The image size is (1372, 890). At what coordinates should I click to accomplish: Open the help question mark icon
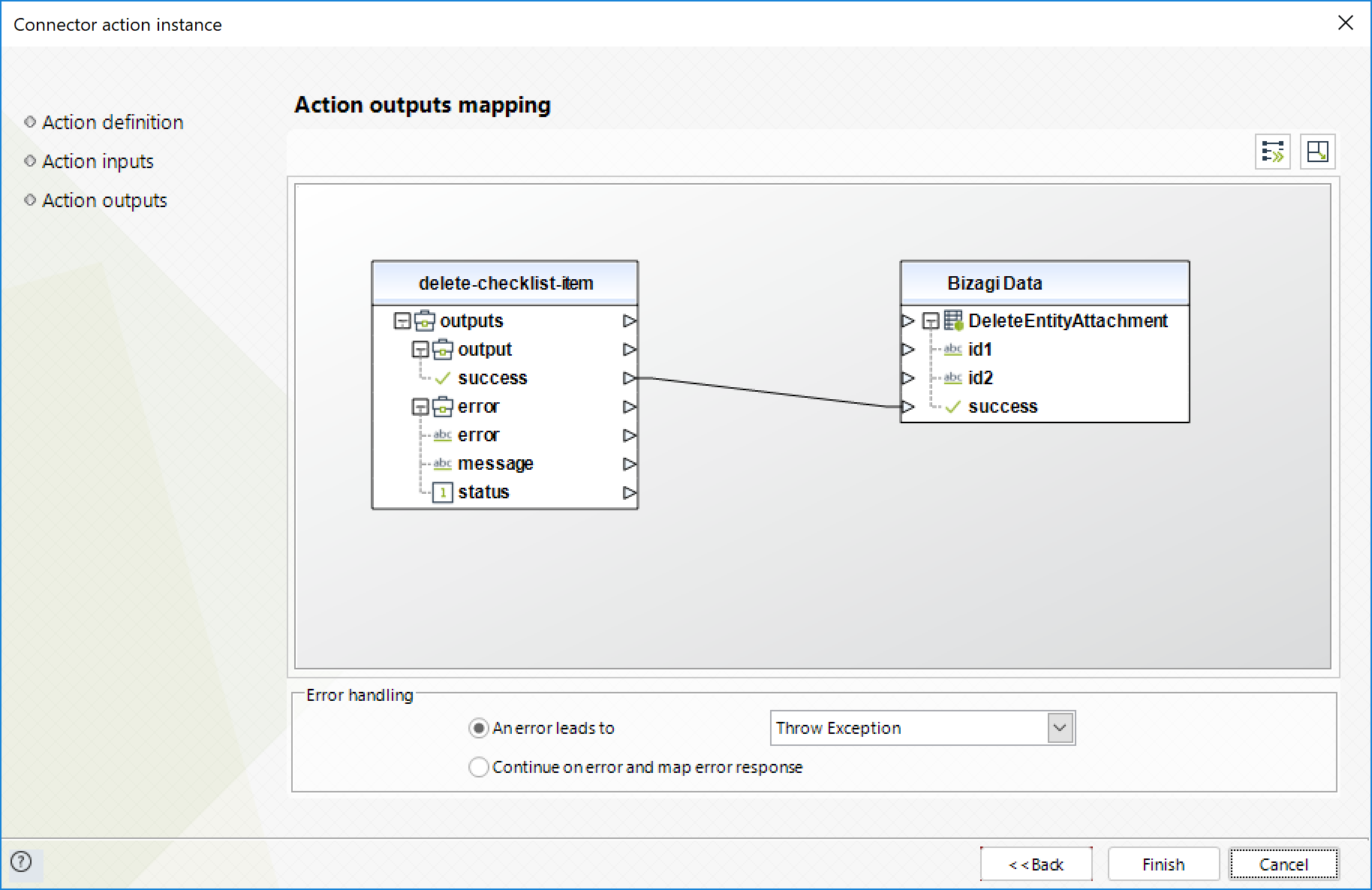click(x=22, y=861)
